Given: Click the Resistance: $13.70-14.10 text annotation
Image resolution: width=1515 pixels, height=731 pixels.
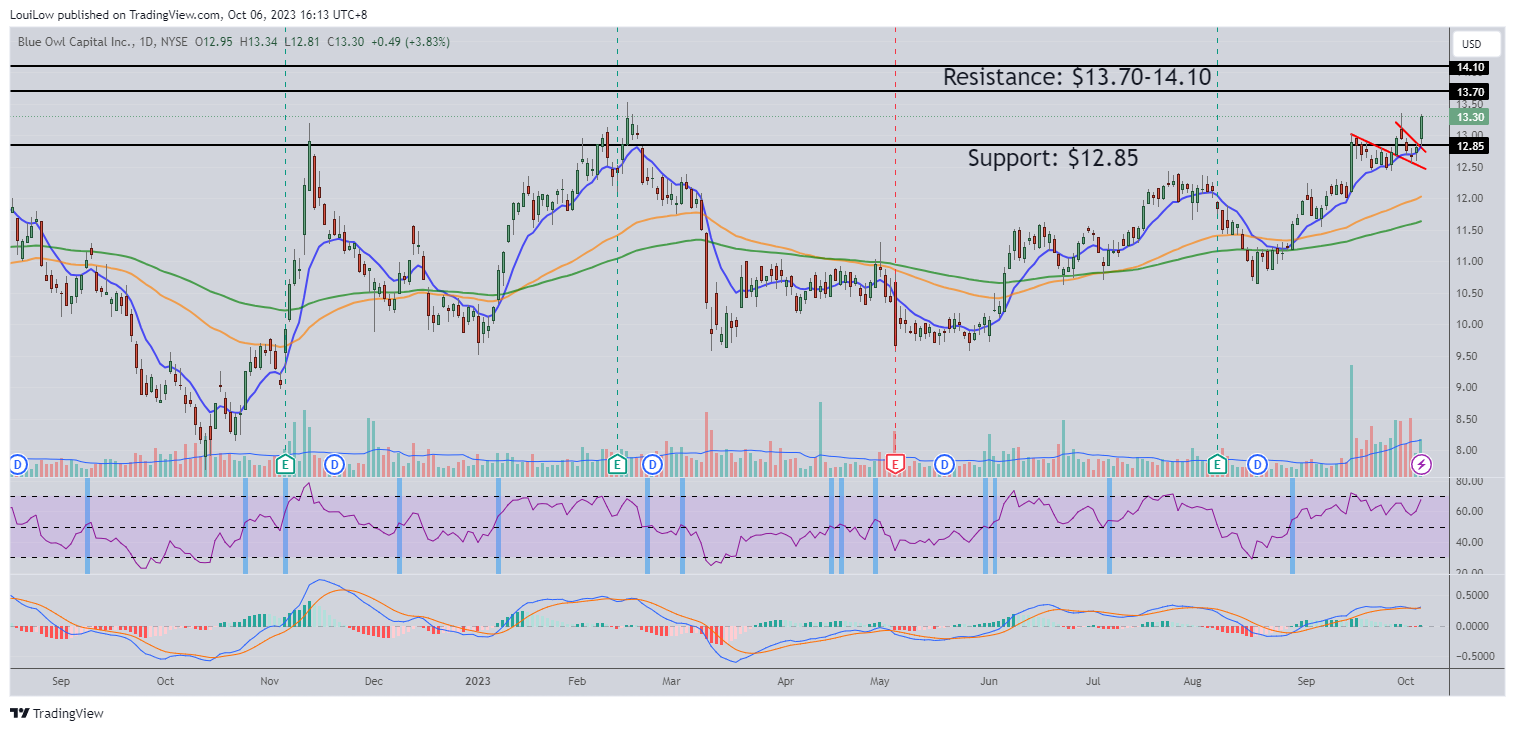Looking at the screenshot, I should click(x=1079, y=77).
